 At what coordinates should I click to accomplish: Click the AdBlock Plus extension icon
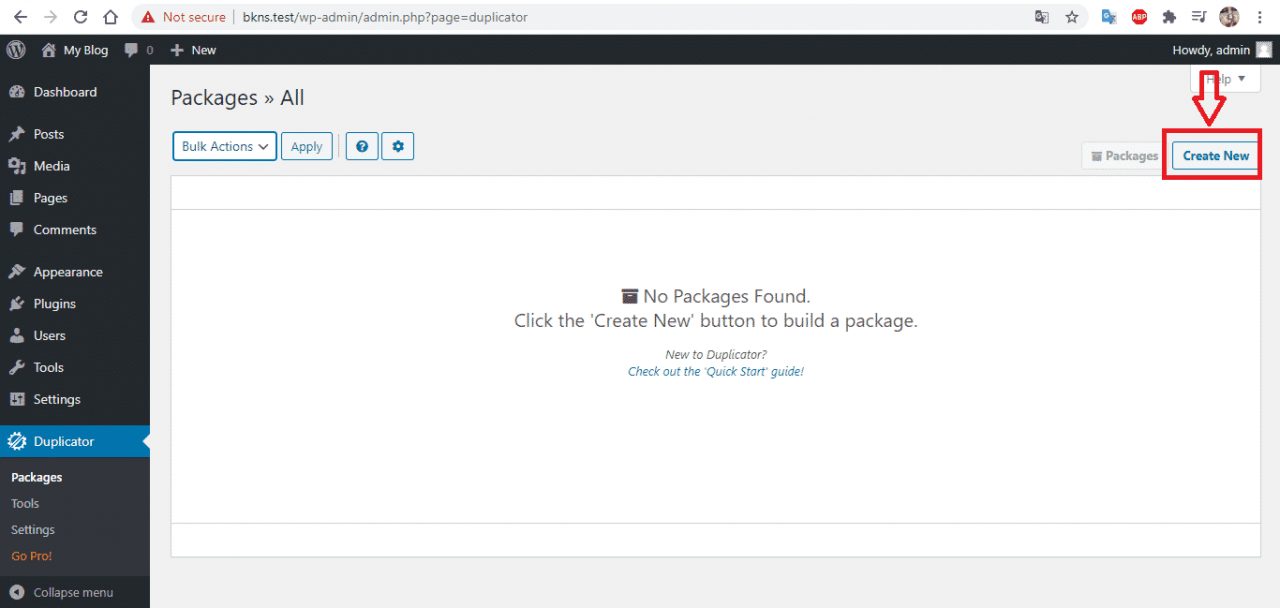pos(1139,17)
